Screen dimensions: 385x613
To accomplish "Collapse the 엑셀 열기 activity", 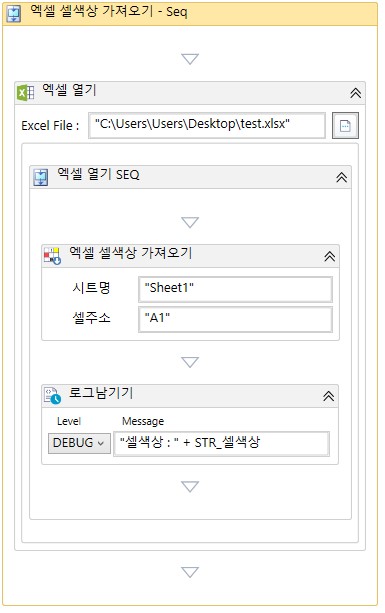I will [355, 93].
